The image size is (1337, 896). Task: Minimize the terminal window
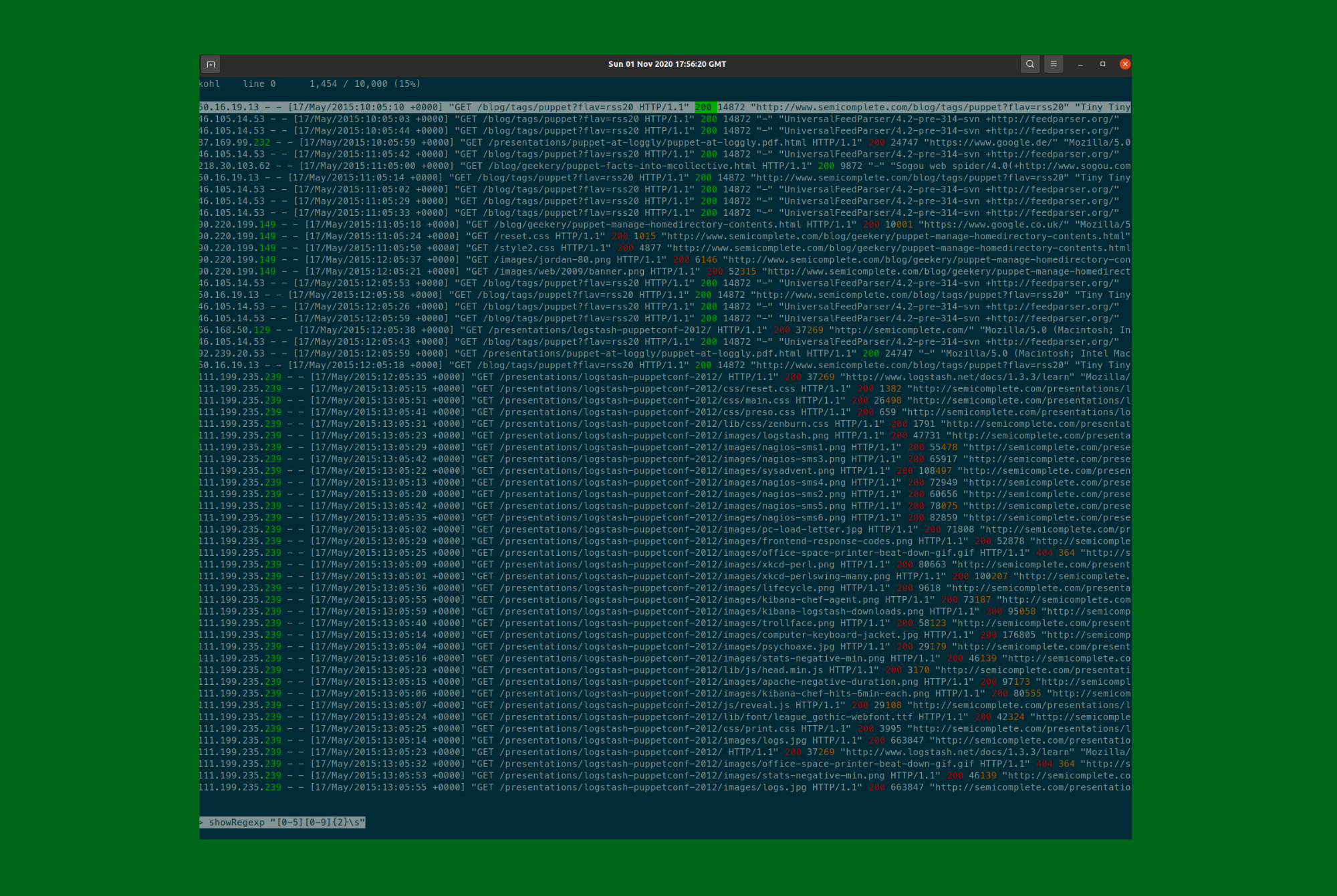(1080, 64)
